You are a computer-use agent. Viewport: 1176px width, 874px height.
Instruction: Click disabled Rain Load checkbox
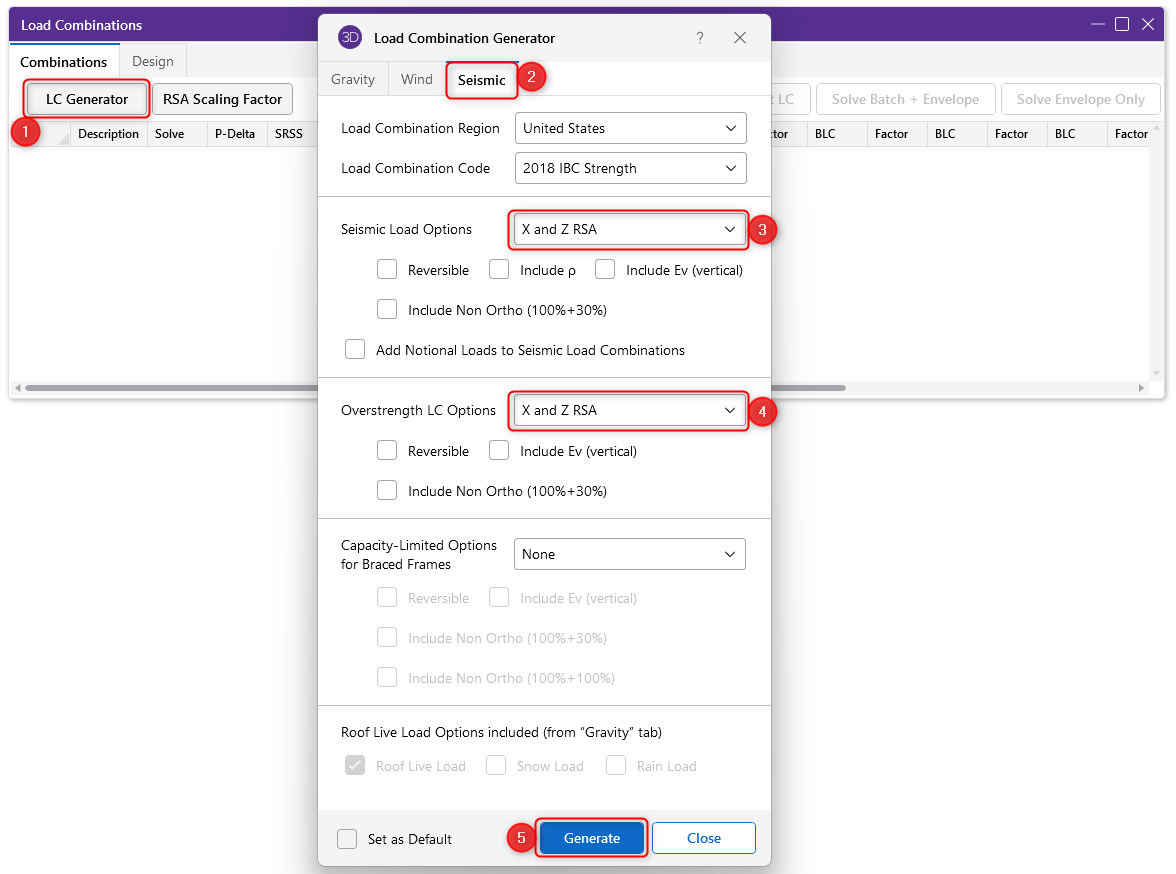pos(616,765)
